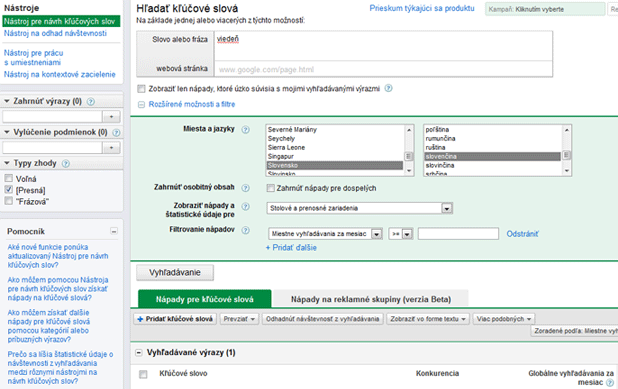Open Stolové a prenosné zariadenia dropdown
The width and height of the screenshot is (618, 389).
pyautogui.click(x=359, y=208)
